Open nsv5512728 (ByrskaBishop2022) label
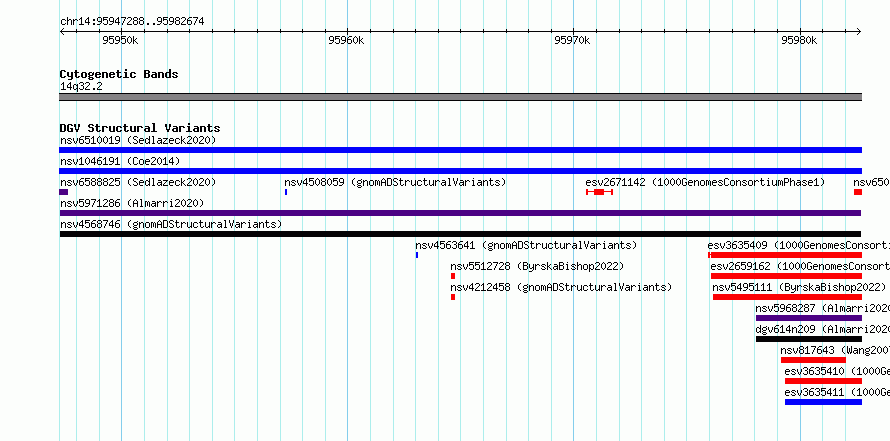Viewport: 890px width, 441px height. coord(537,266)
